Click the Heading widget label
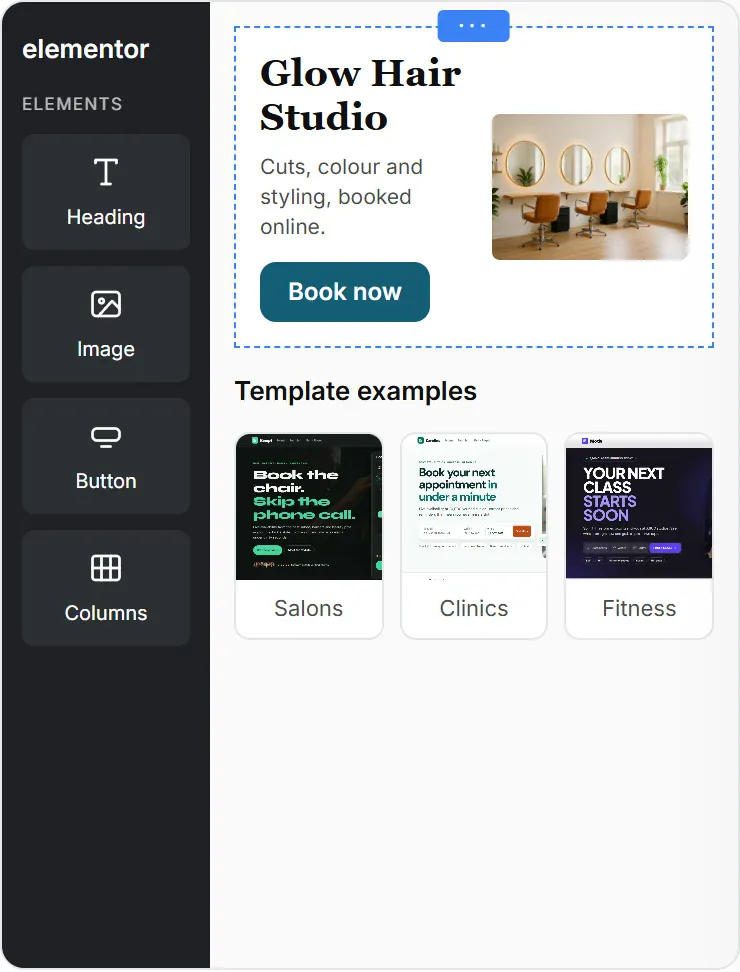The width and height of the screenshot is (740, 972). click(x=106, y=217)
